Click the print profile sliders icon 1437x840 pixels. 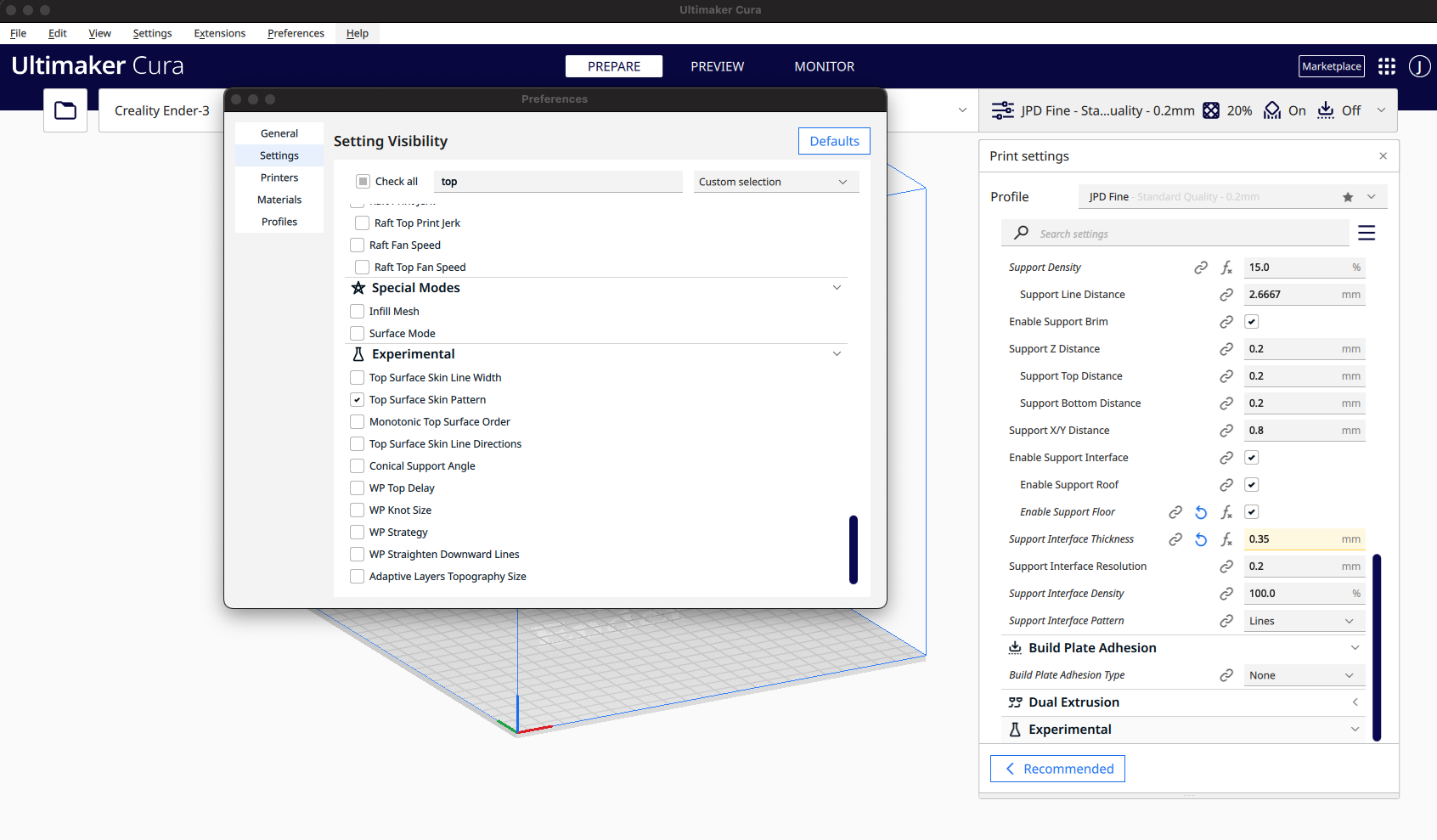(x=1003, y=110)
